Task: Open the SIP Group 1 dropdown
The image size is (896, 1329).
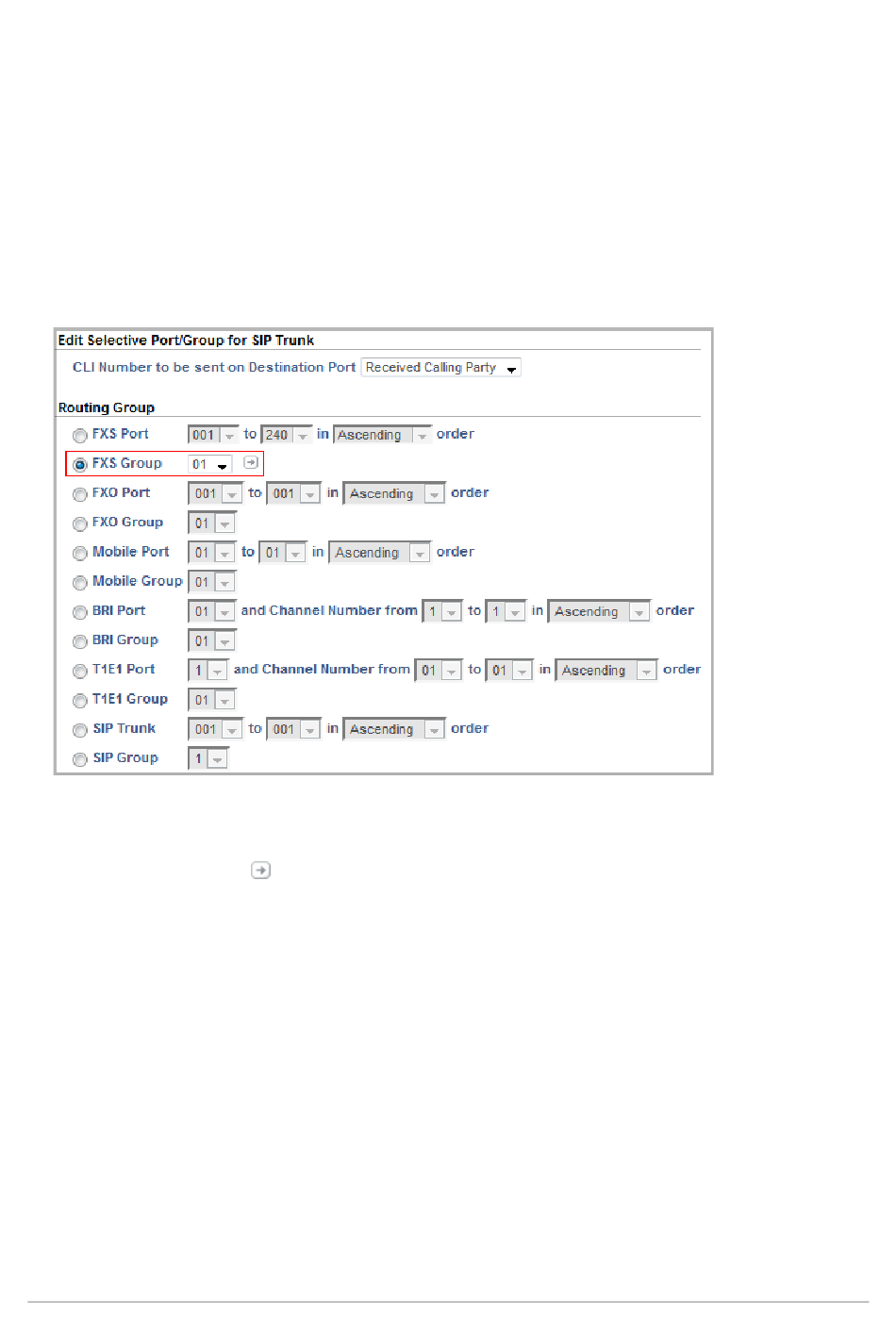Action: [208, 758]
